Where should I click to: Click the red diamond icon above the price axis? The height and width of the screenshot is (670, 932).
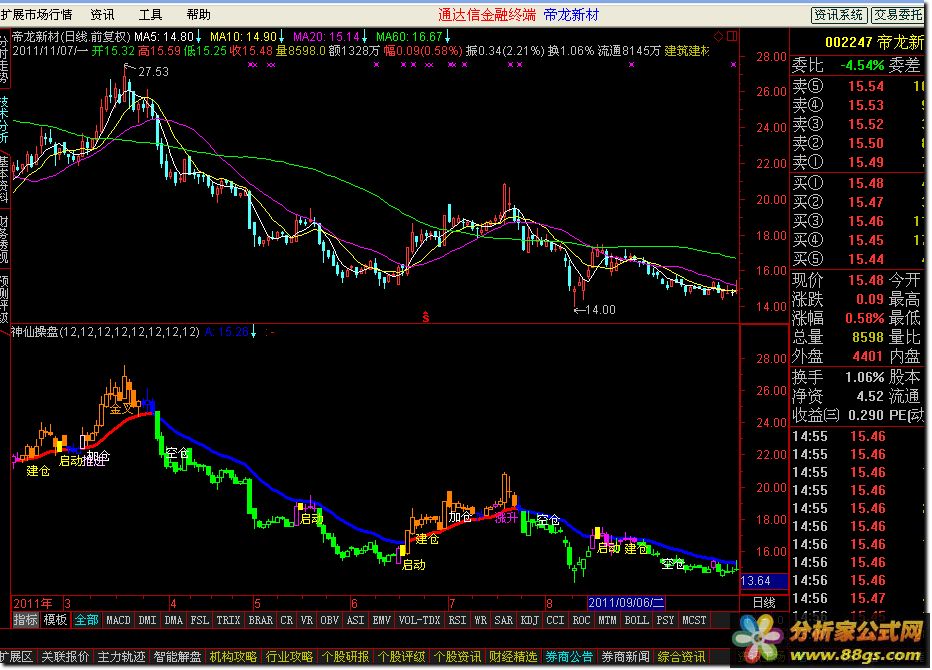click(x=718, y=37)
